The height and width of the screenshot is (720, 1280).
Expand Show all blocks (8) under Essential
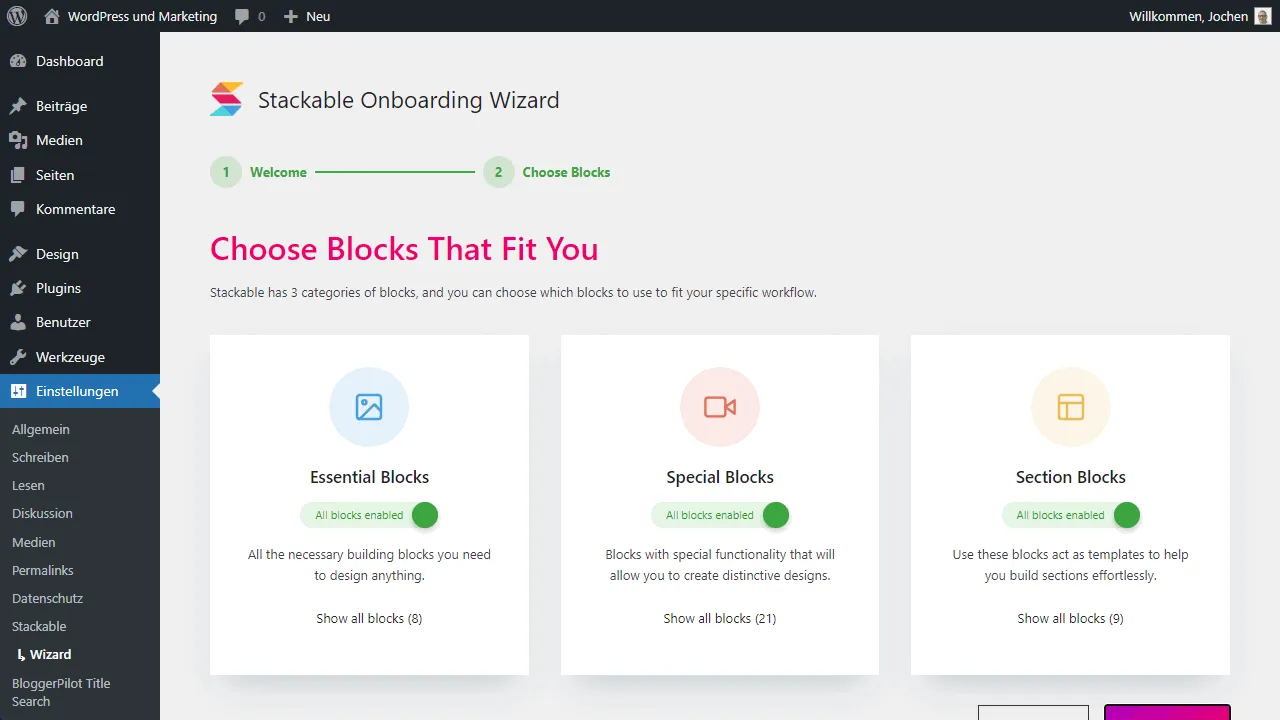point(369,618)
